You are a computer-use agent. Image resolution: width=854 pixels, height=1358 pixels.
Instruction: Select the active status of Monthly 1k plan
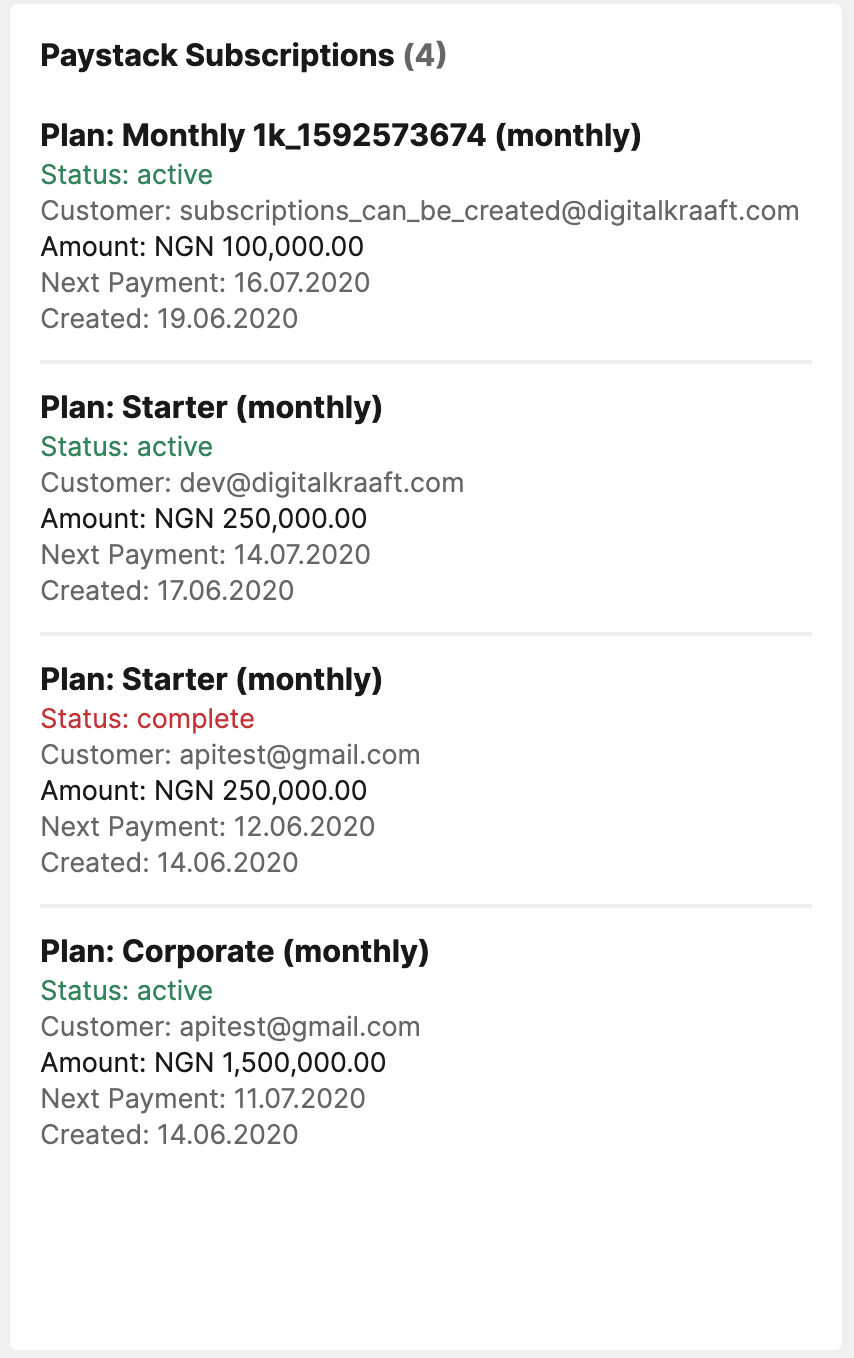tap(127, 175)
